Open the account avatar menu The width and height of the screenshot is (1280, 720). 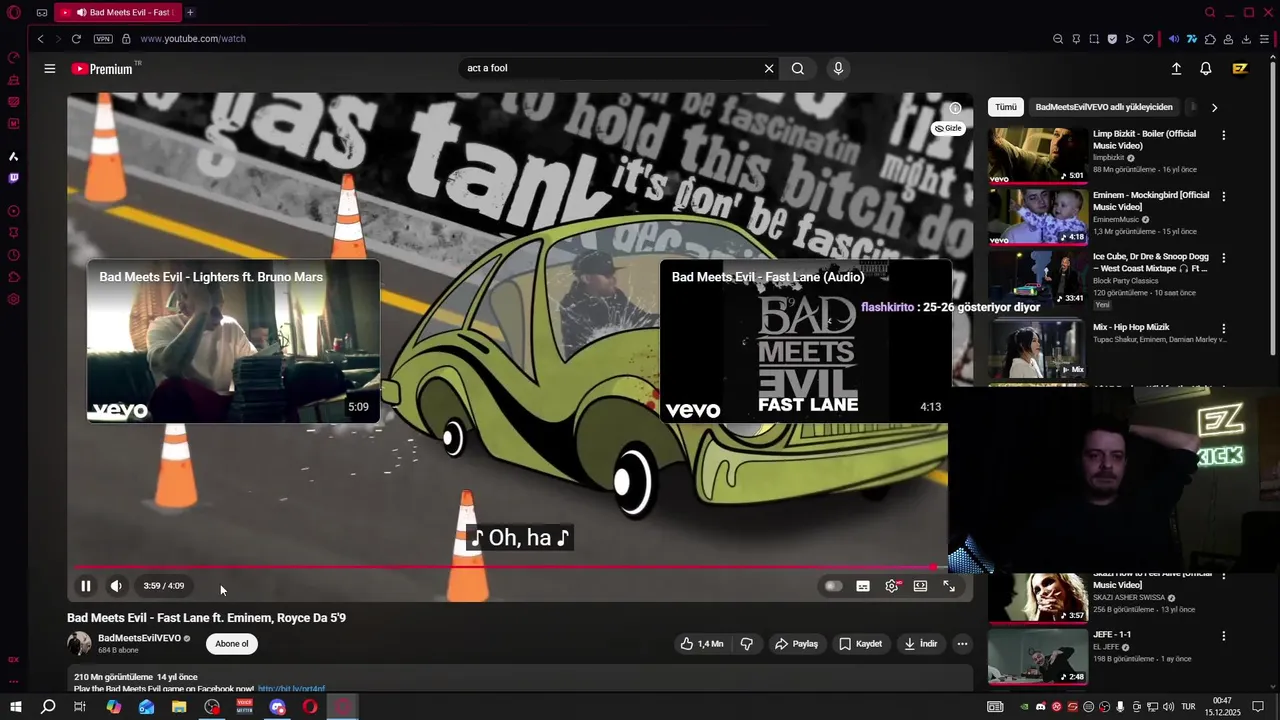pos(1240,69)
